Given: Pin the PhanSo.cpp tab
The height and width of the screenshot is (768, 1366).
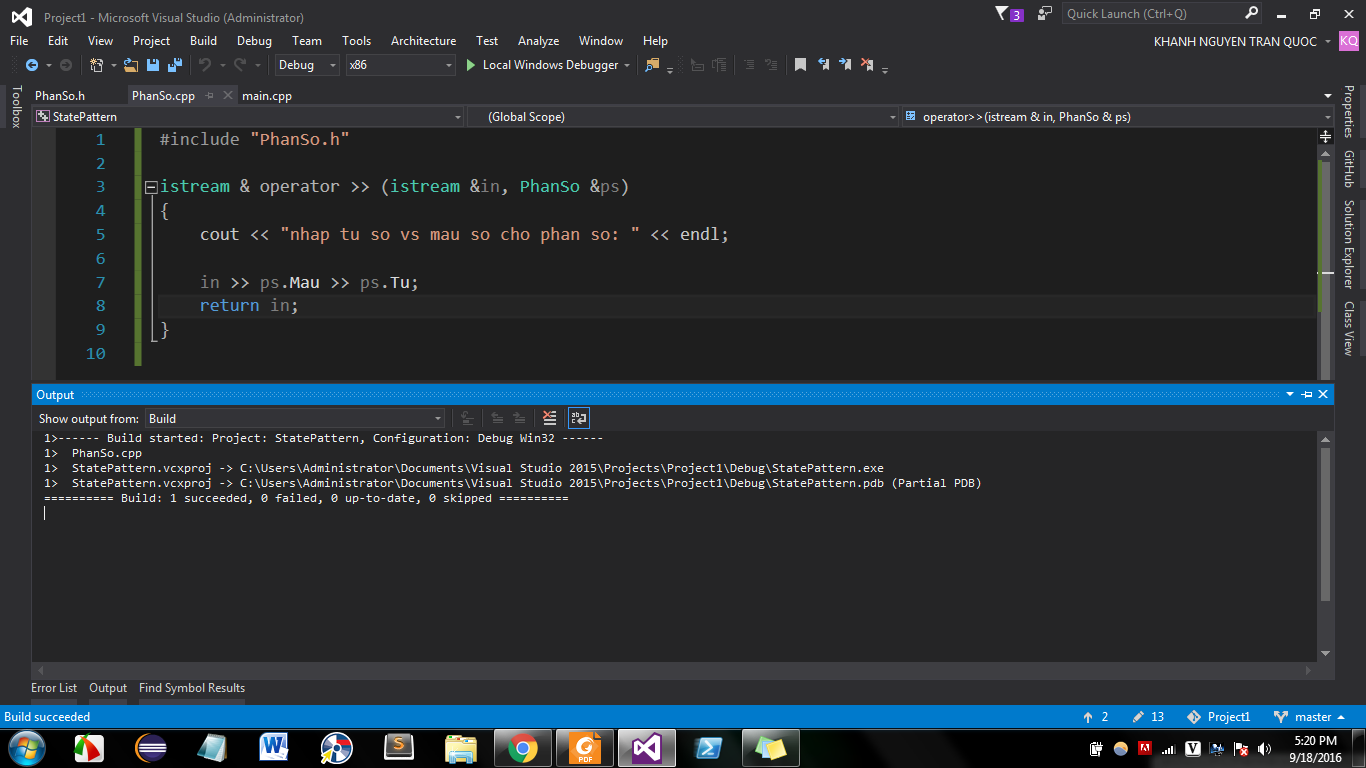Looking at the screenshot, I should click(x=209, y=96).
